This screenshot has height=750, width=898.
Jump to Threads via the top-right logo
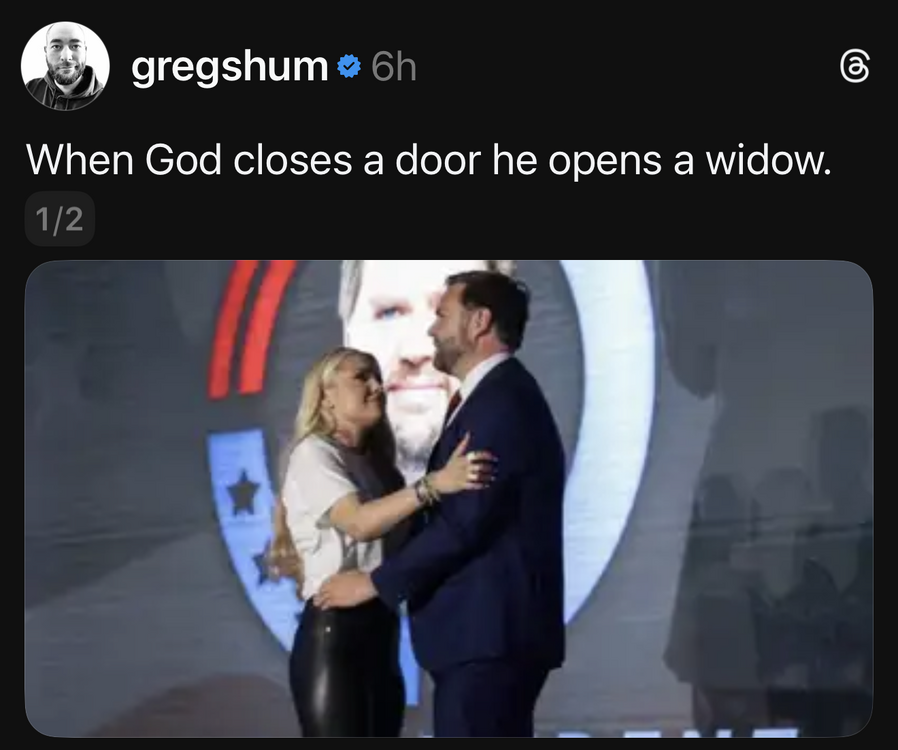tap(854, 66)
